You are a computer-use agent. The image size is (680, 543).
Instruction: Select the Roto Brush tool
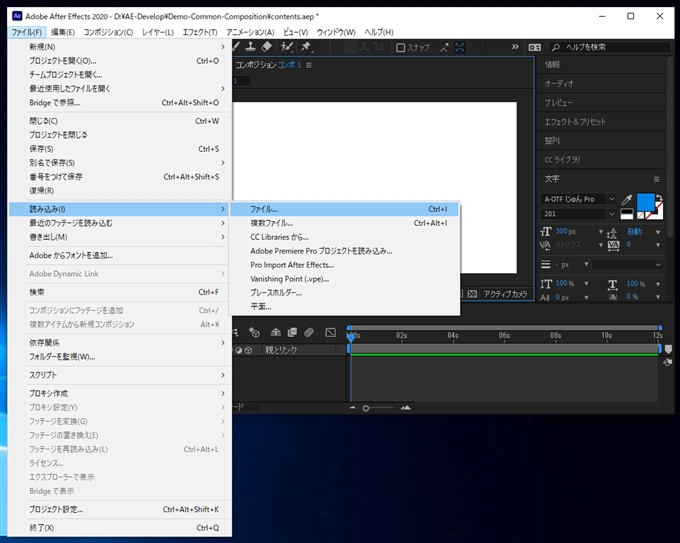coord(286,46)
